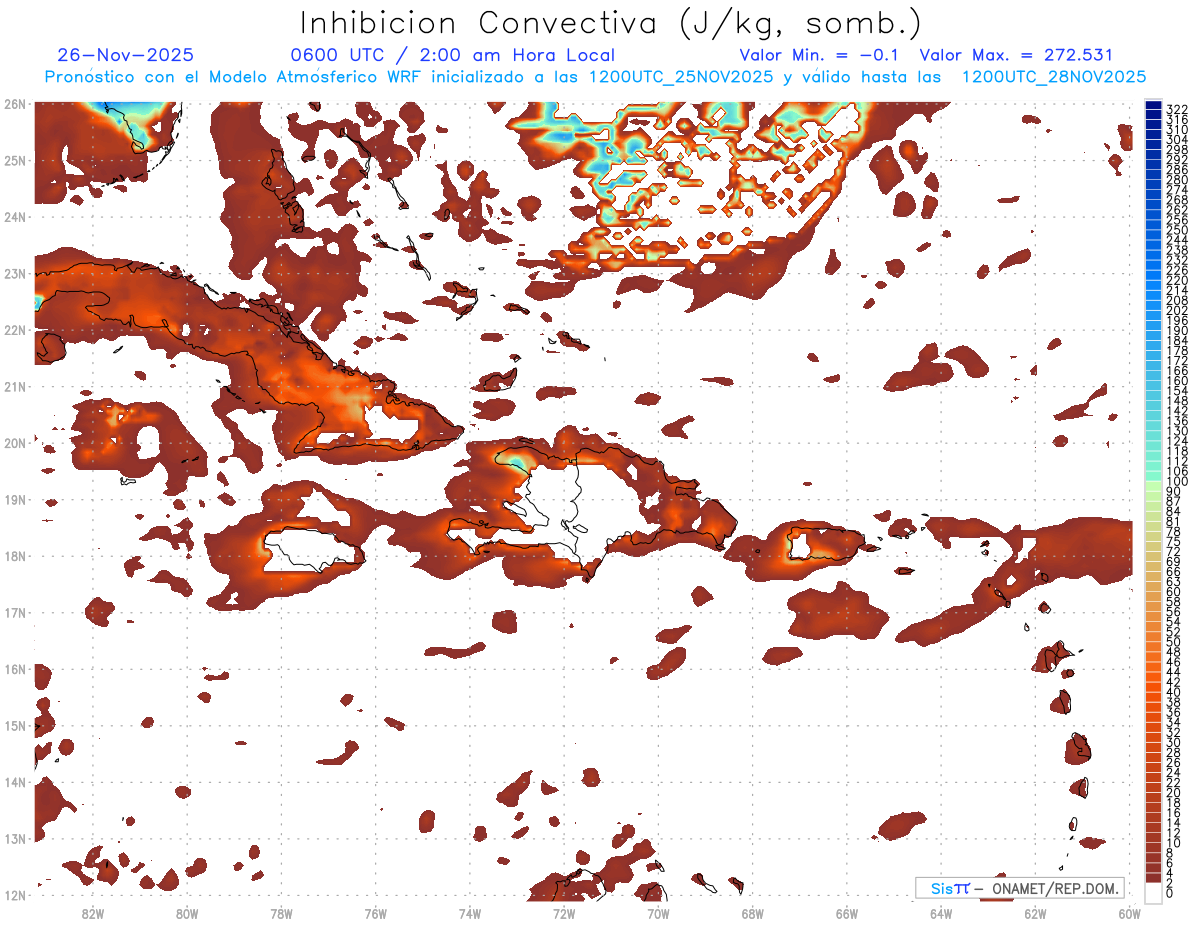Click the '12N' latitude label
Image resolution: width=1200 pixels, height=927 pixels.
pyautogui.click(x=15, y=895)
